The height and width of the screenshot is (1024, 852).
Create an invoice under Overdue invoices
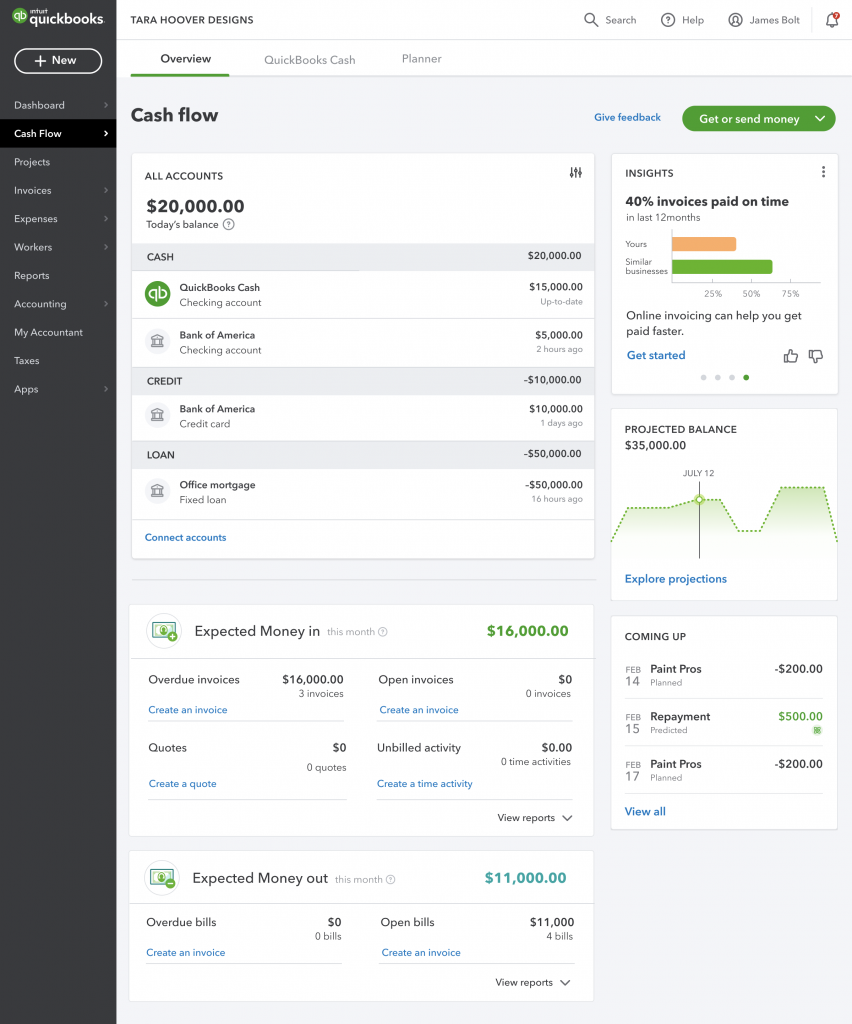click(188, 710)
